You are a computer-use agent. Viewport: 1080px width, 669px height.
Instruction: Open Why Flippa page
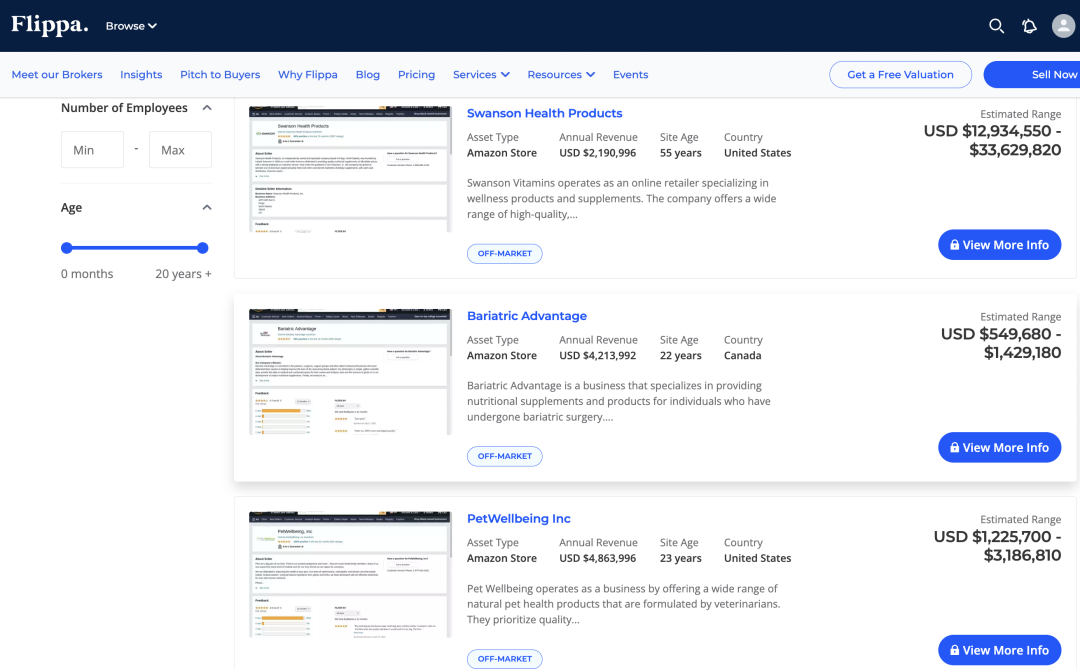(308, 74)
